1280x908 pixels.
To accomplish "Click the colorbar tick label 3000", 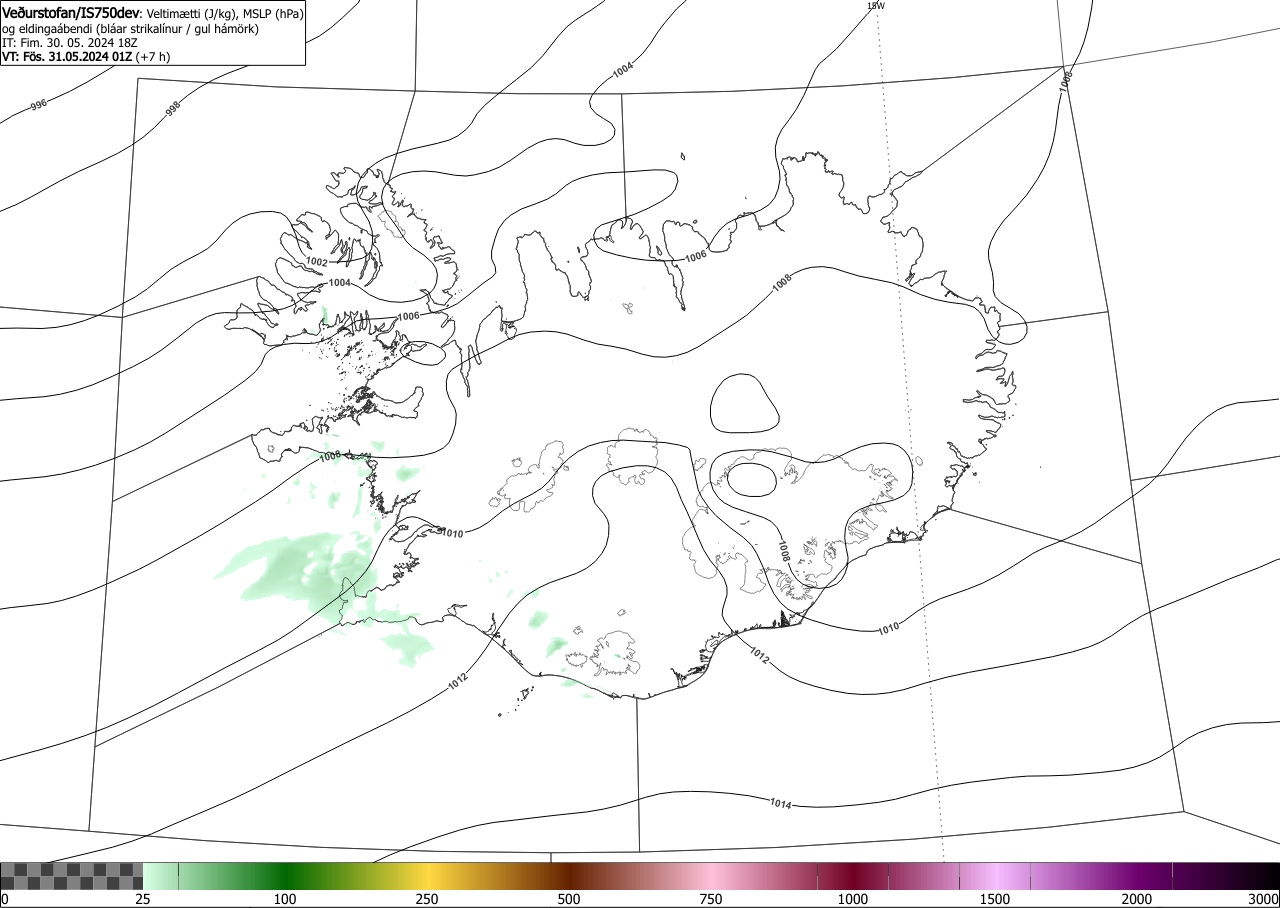I will click(x=1264, y=899).
